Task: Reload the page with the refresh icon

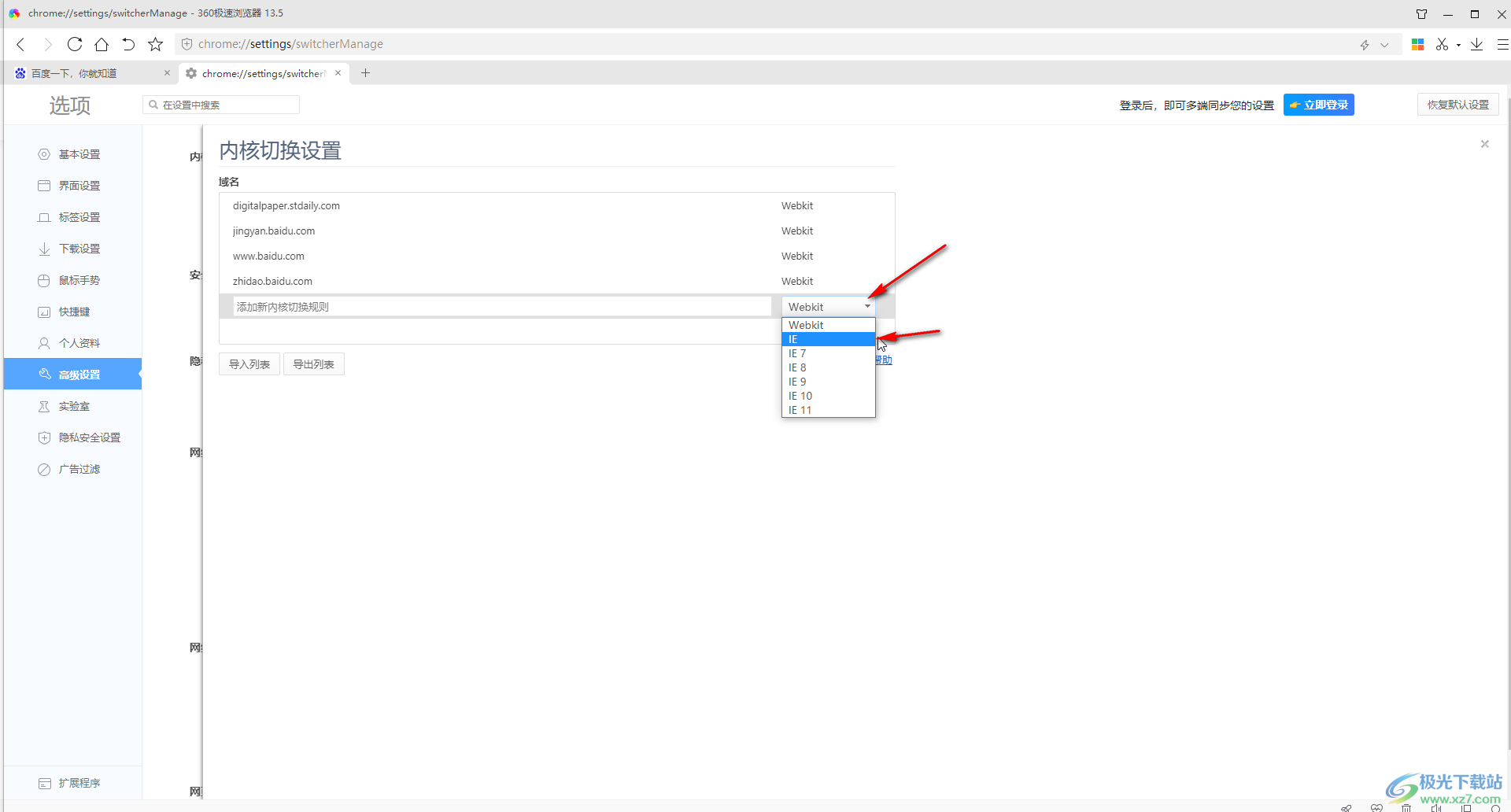Action: 75,44
